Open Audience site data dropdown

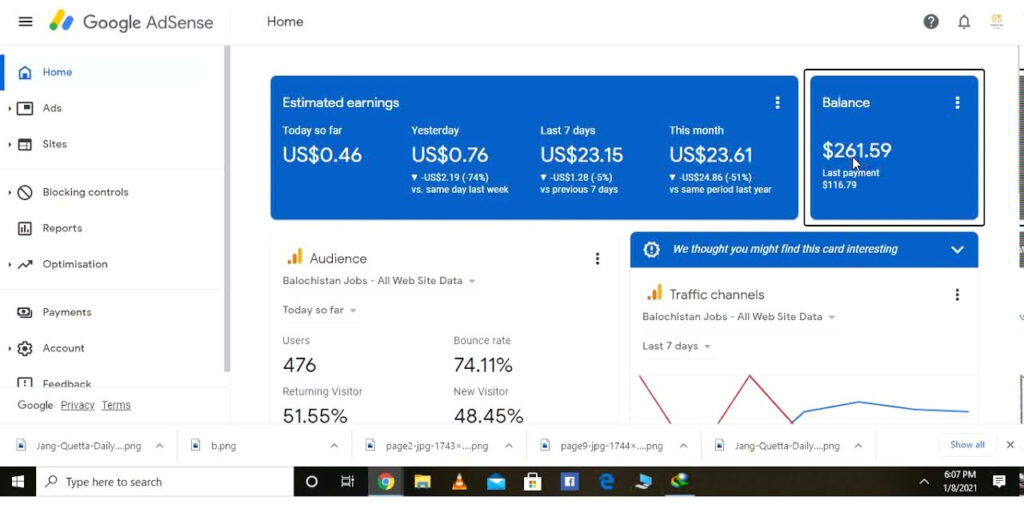tap(379, 281)
